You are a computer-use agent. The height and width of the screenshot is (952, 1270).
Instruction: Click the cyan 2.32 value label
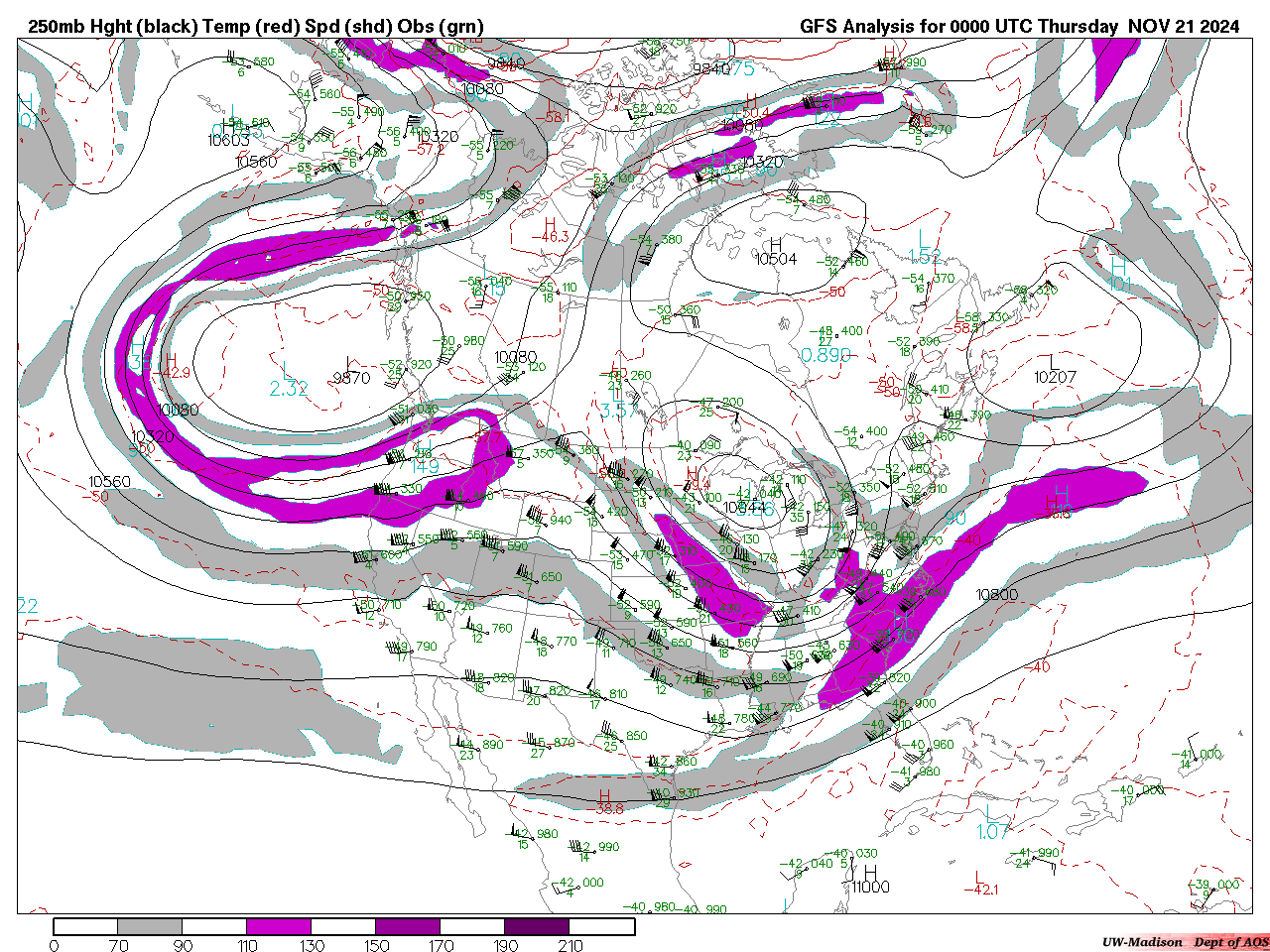[x=289, y=389]
